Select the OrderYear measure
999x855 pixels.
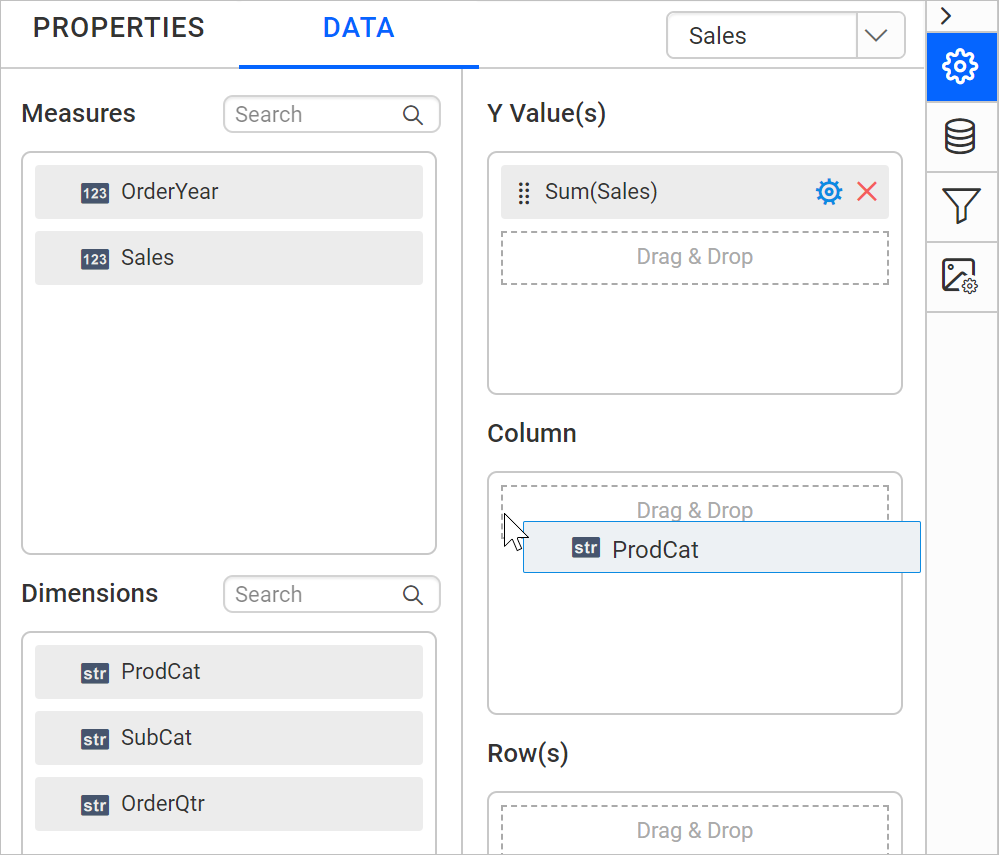[x=228, y=192]
